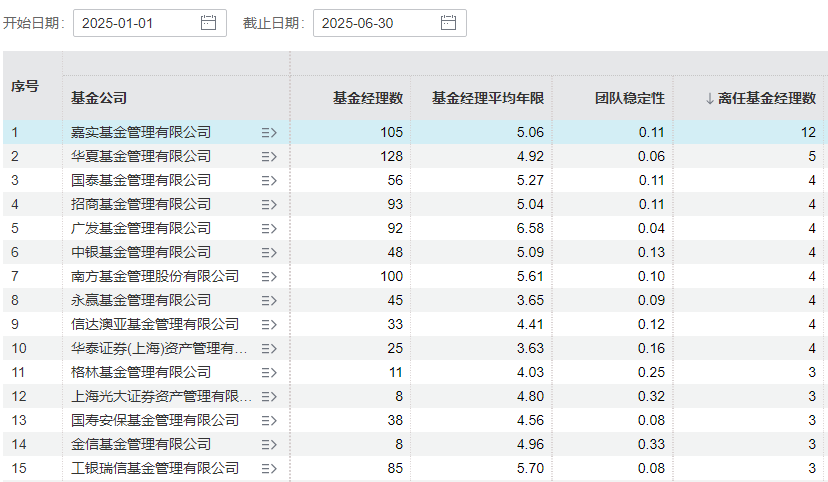Click manager count 100 for 南方基金
The height and width of the screenshot is (482, 828).
pyautogui.click(x=391, y=276)
